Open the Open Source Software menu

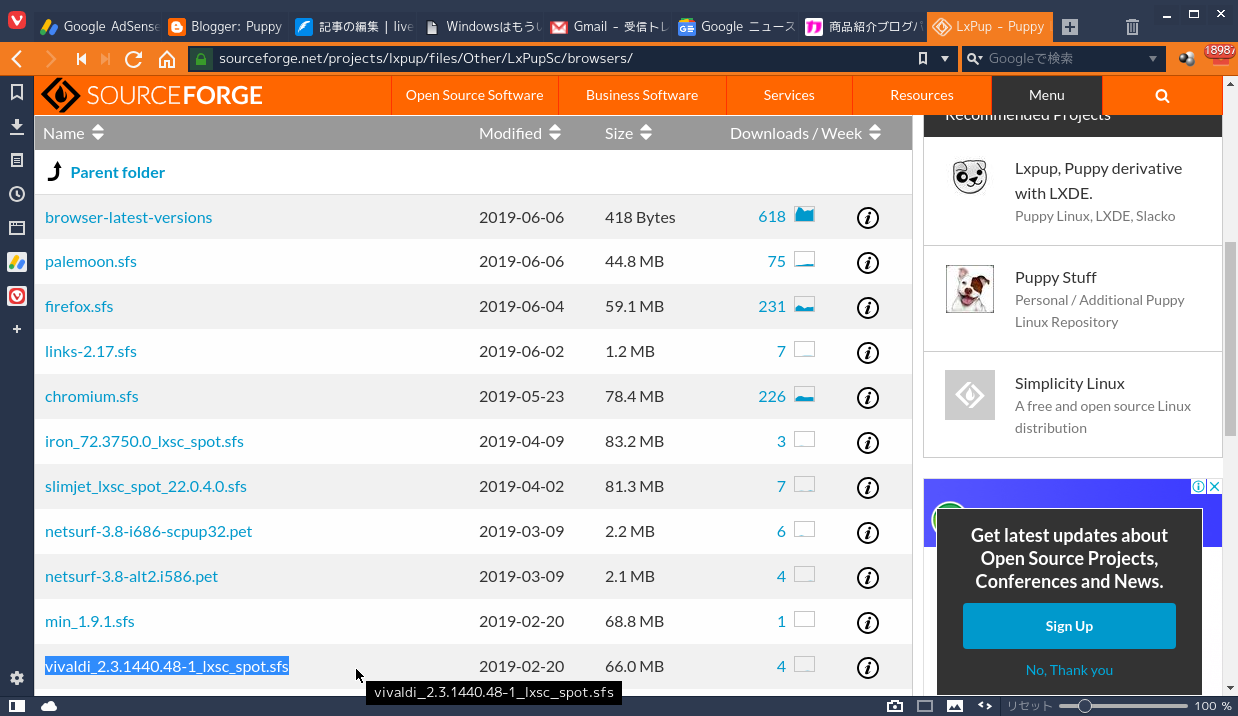click(x=474, y=95)
